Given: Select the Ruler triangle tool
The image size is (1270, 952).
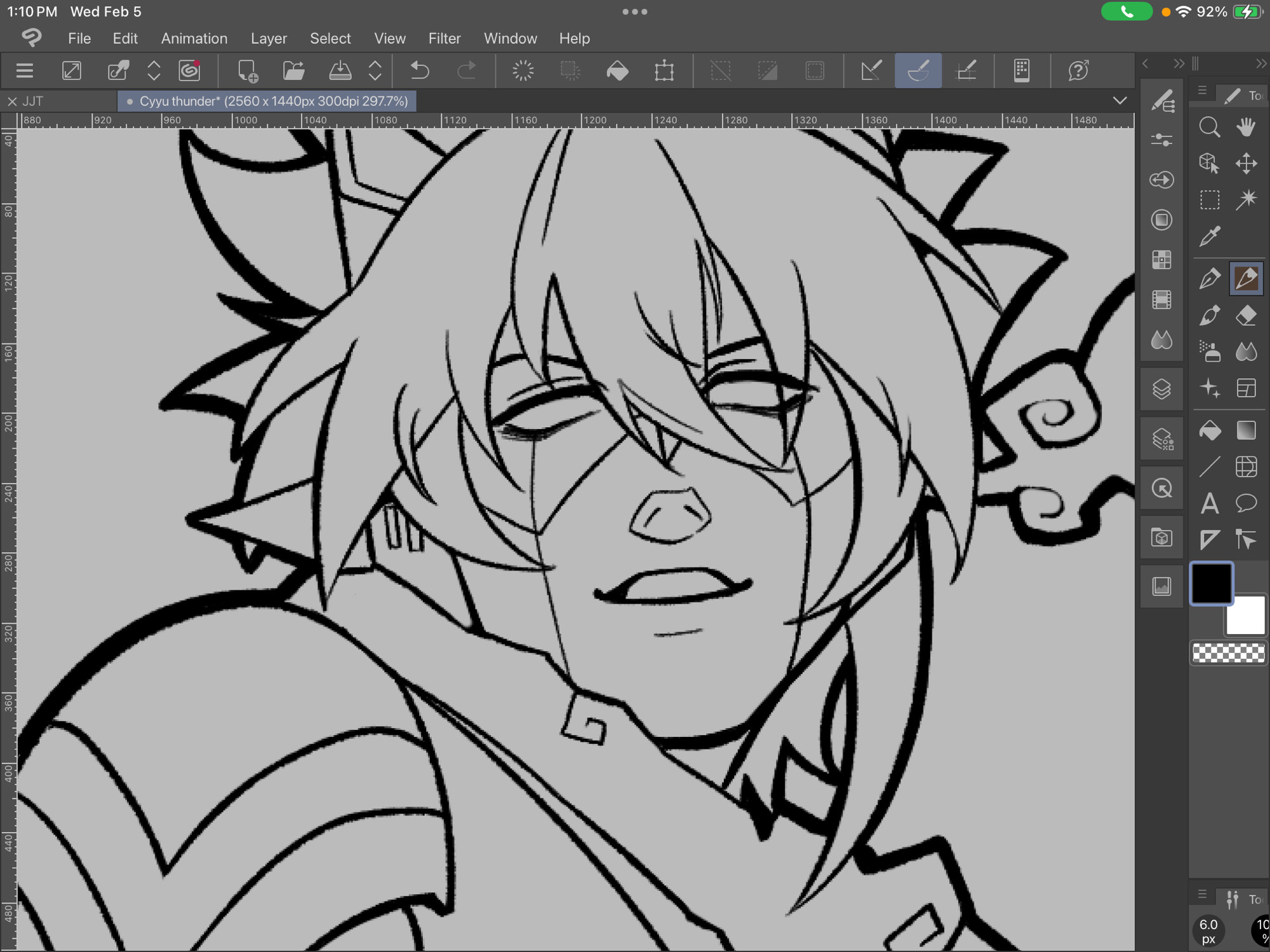Looking at the screenshot, I should 1210,540.
